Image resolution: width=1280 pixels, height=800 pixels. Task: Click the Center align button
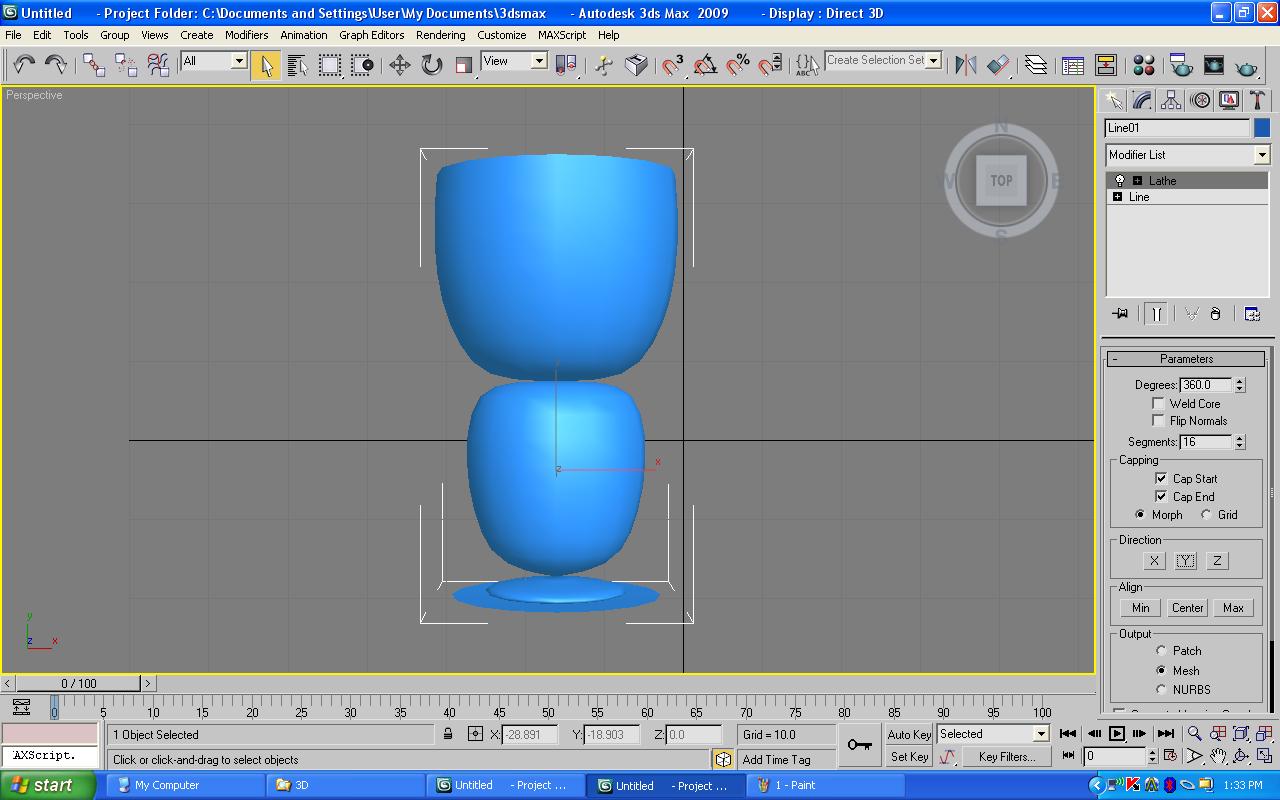pos(1187,608)
